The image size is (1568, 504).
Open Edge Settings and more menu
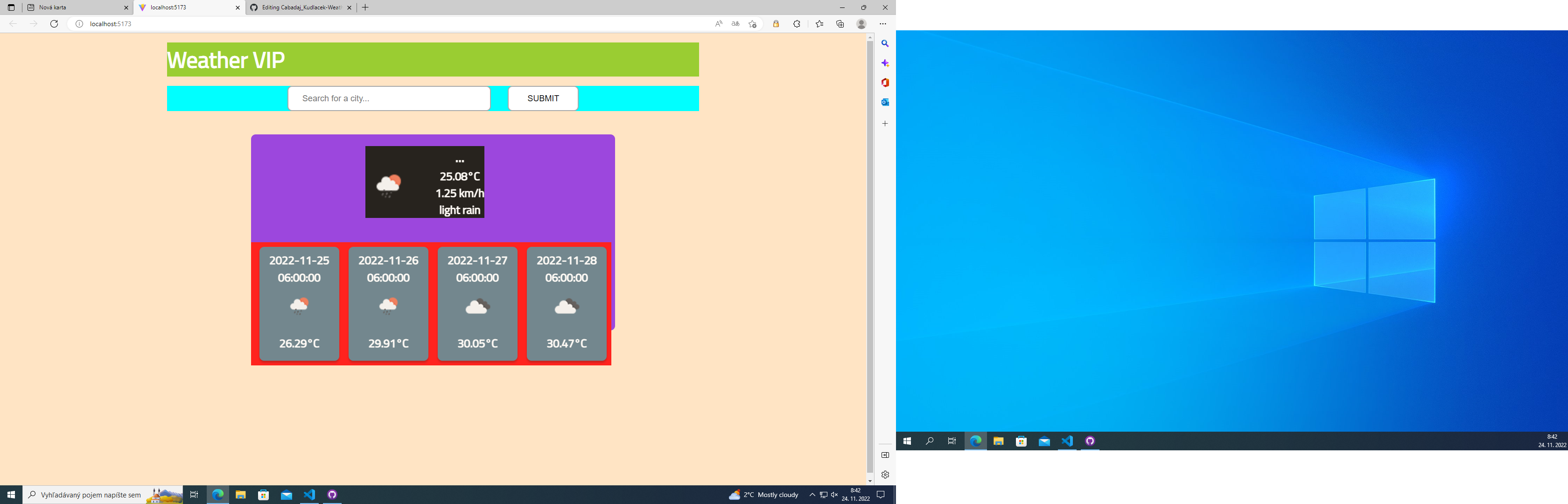[882, 24]
